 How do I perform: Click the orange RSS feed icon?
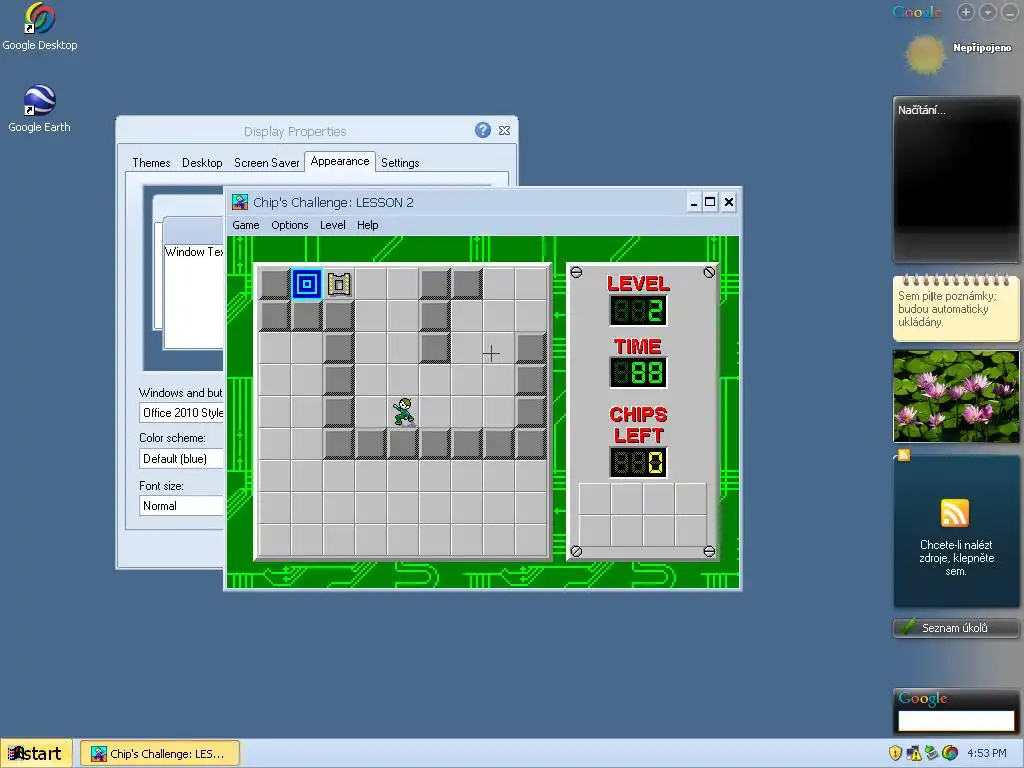point(955,513)
